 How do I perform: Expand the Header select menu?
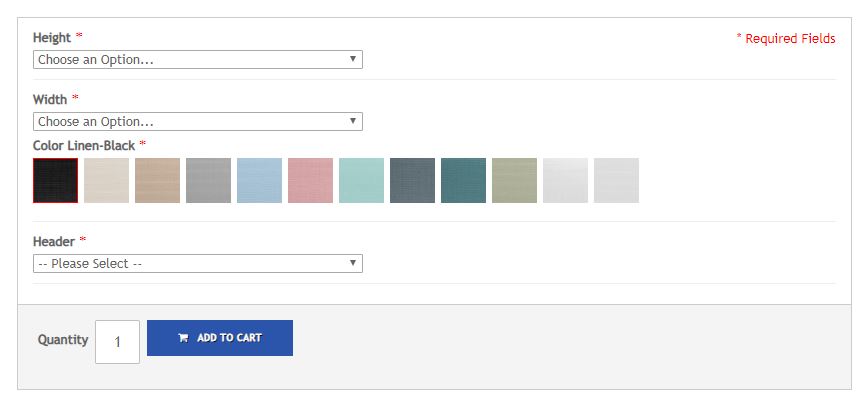[198, 263]
